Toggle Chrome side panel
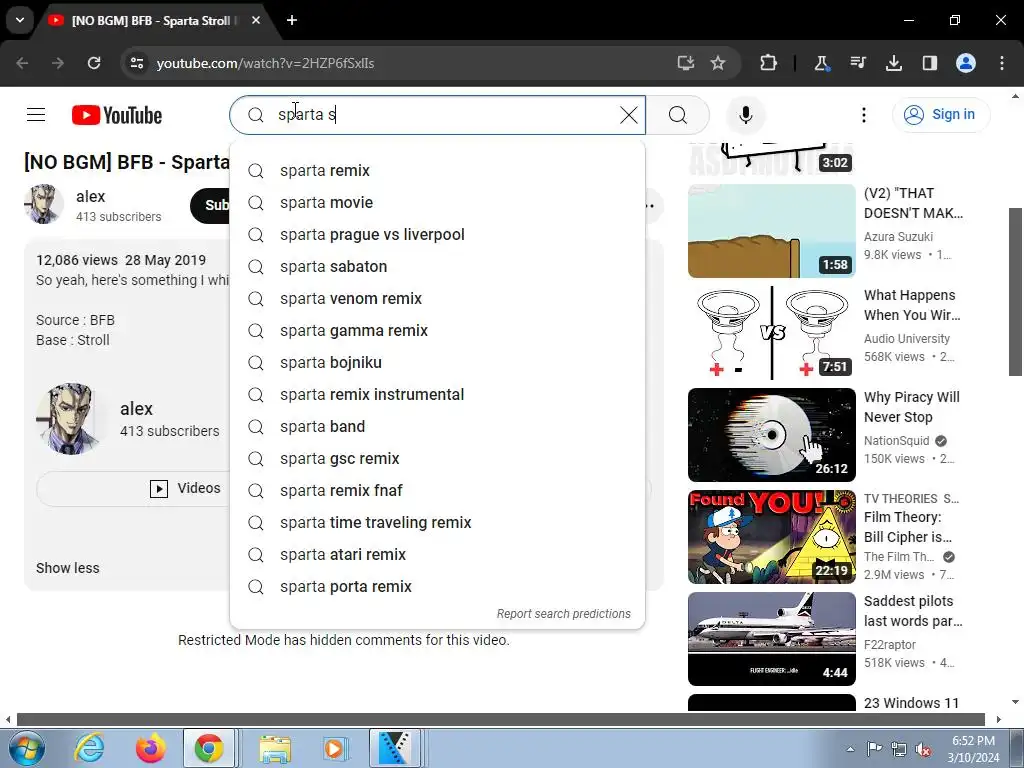 929,63
